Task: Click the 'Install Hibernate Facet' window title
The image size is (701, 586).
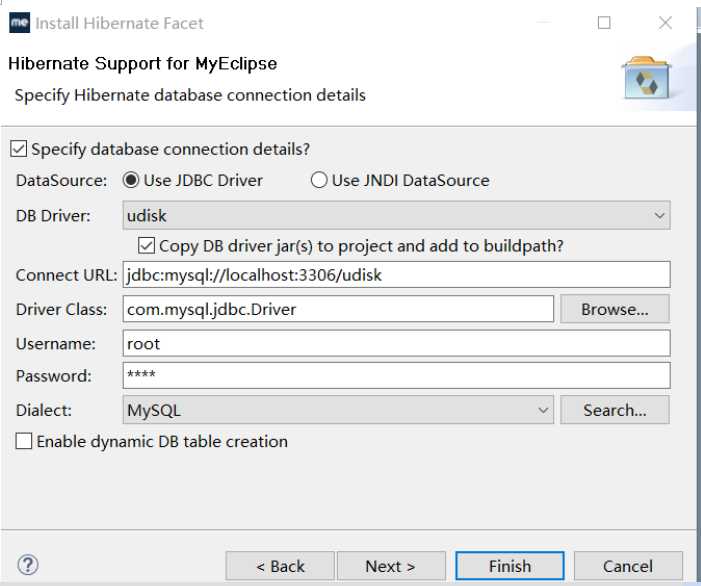Action: click(119, 23)
